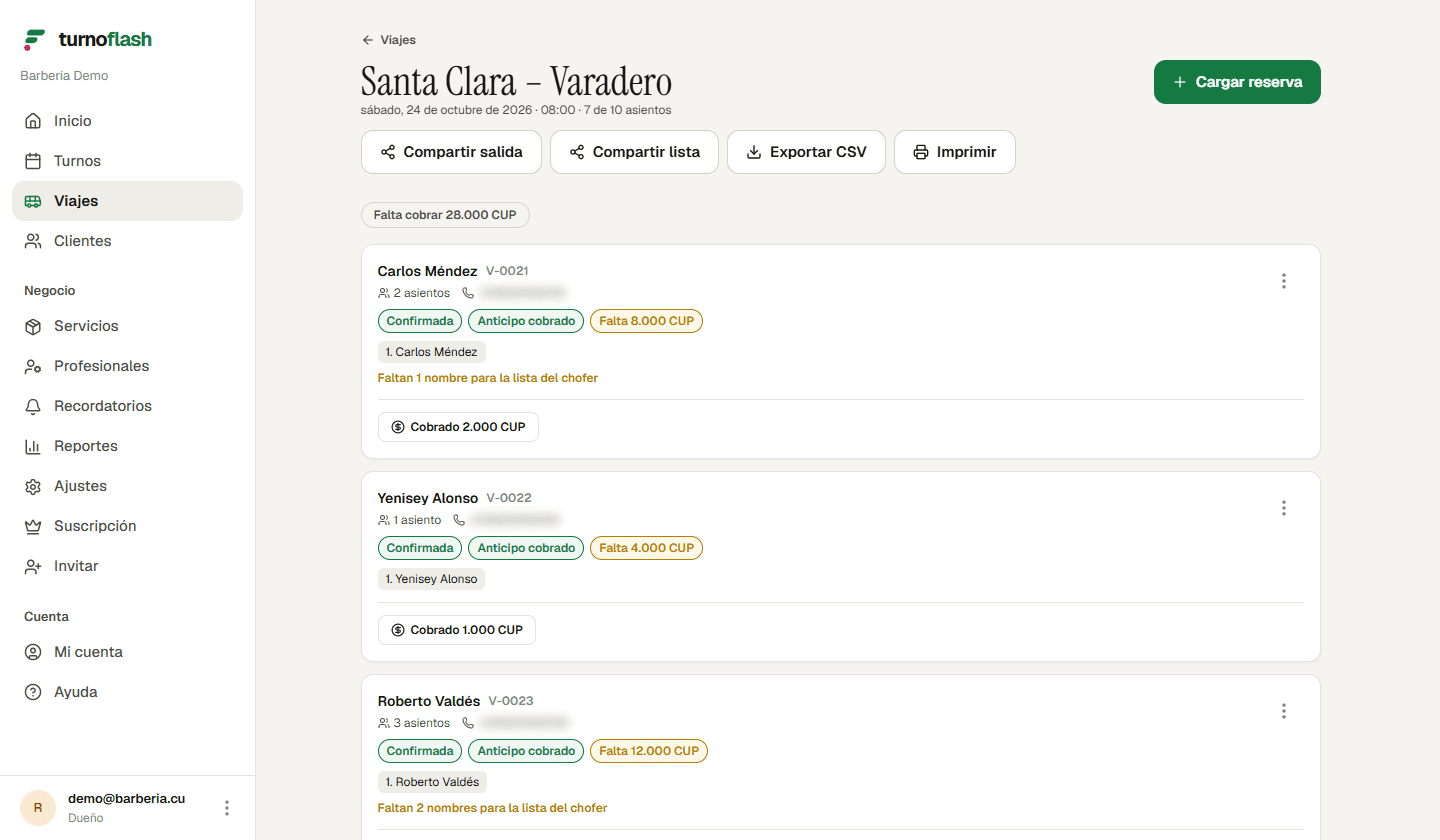Go to Recordatorios

pyautogui.click(x=127, y=406)
